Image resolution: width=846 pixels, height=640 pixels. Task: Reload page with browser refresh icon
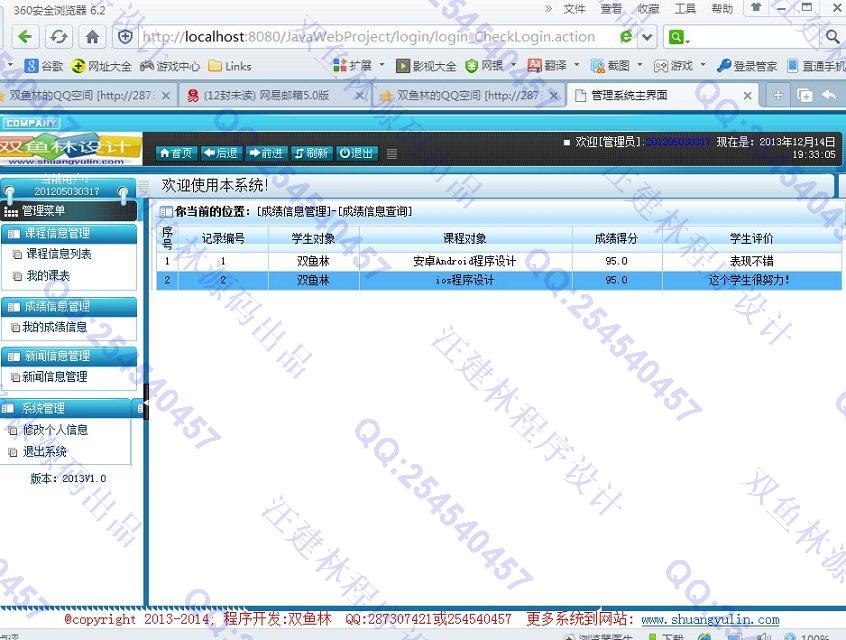tap(58, 37)
